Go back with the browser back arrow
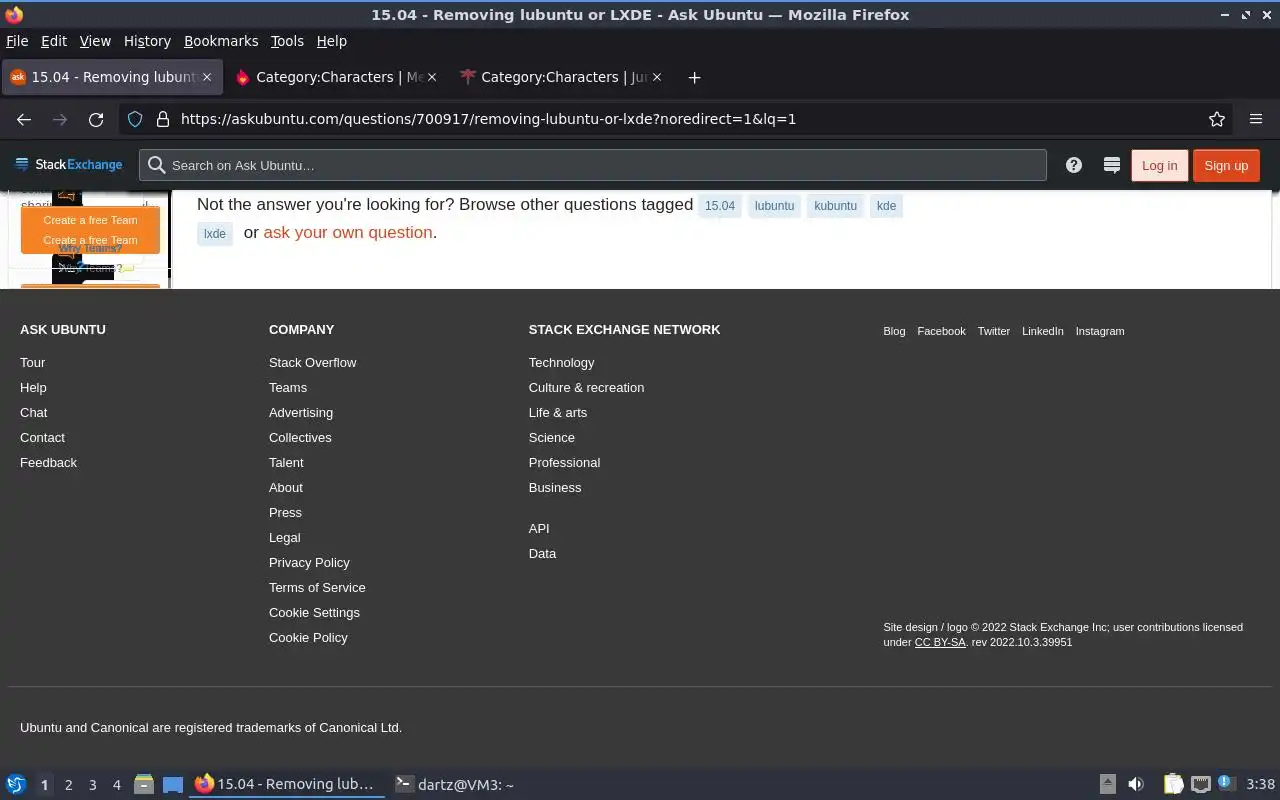1280x800 pixels. 24,119
